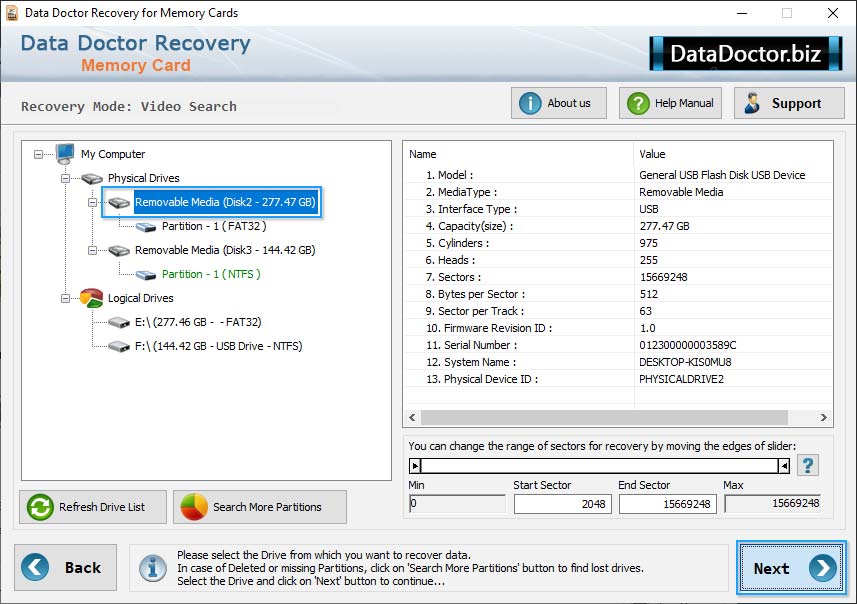Click the app icon in title bar
The image size is (857, 604).
click(11, 13)
